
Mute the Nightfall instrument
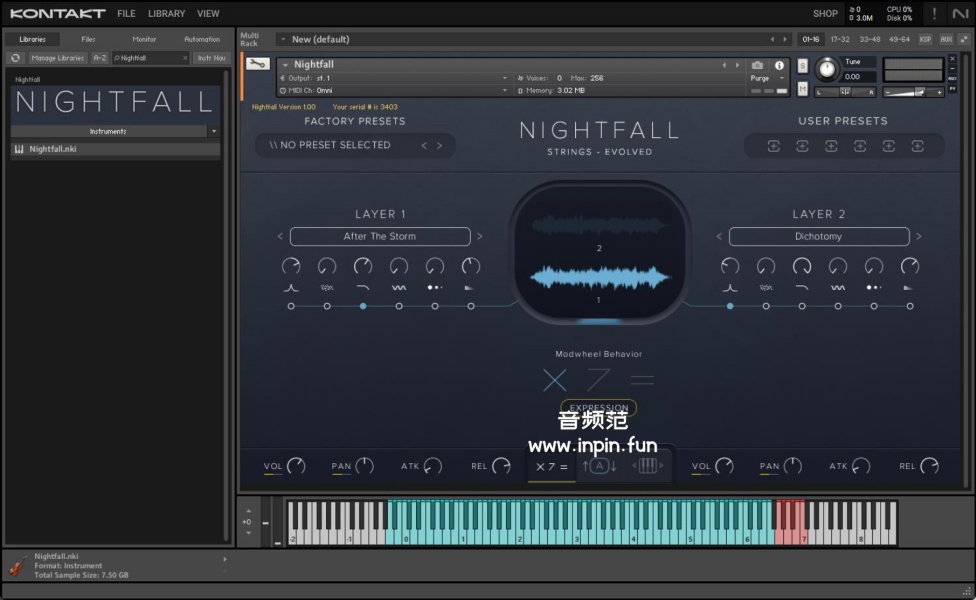(x=803, y=88)
